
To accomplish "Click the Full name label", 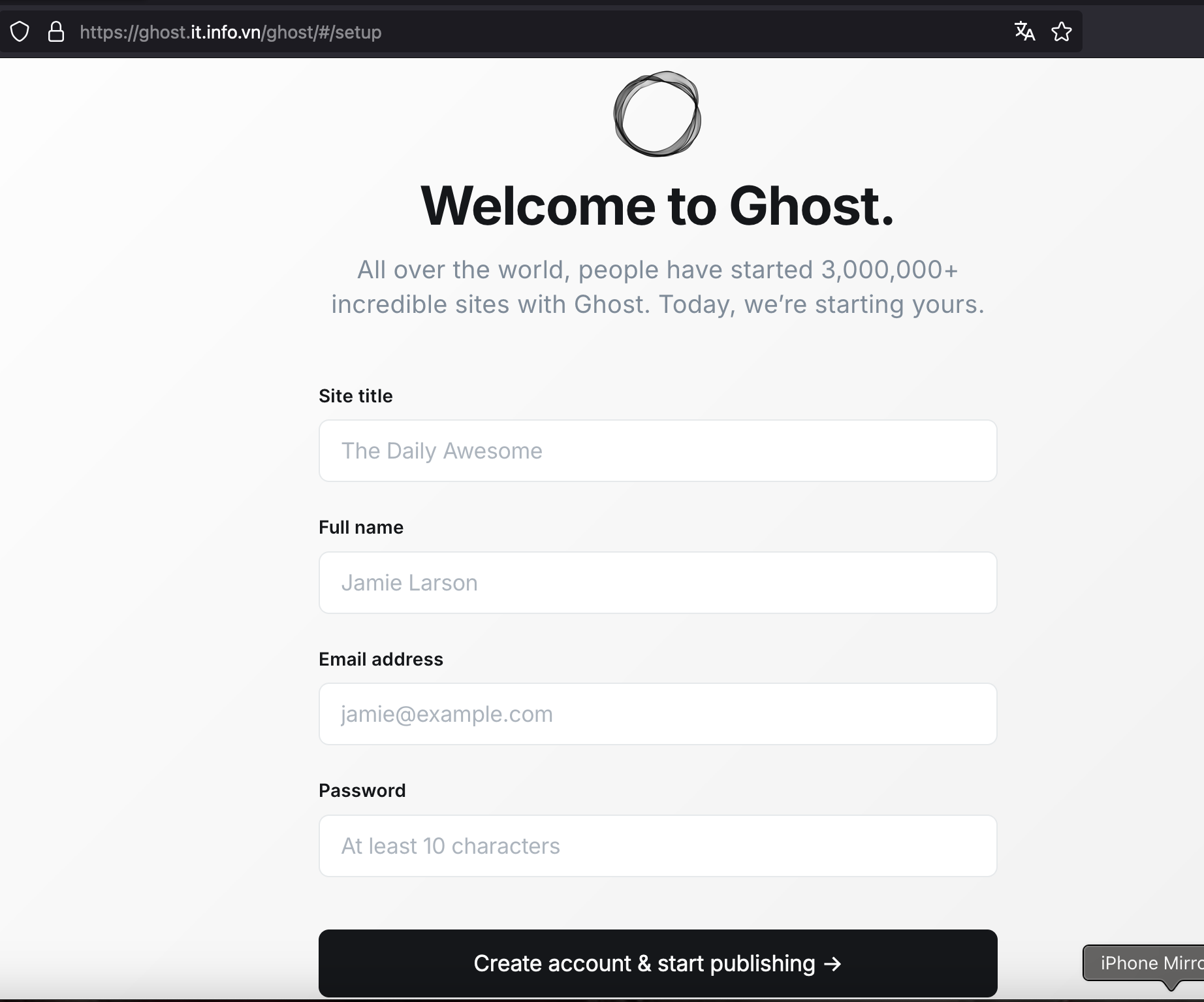I will pyautogui.click(x=360, y=527).
